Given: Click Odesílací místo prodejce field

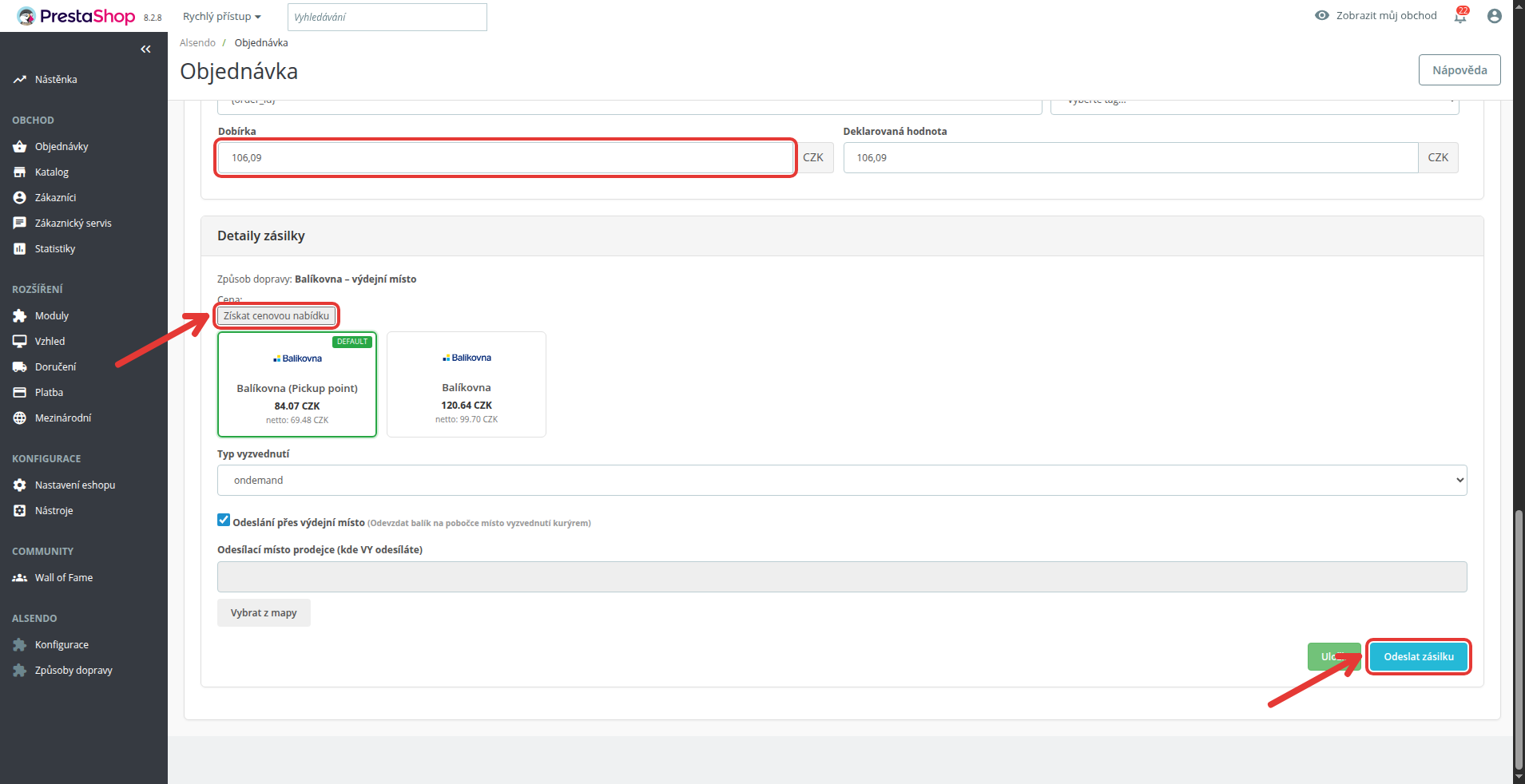Looking at the screenshot, I should tap(842, 577).
